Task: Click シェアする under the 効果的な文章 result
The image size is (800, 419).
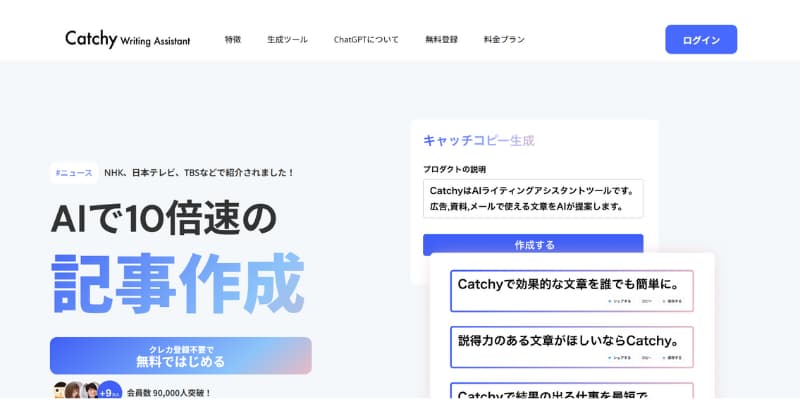Action: pyautogui.click(x=620, y=301)
